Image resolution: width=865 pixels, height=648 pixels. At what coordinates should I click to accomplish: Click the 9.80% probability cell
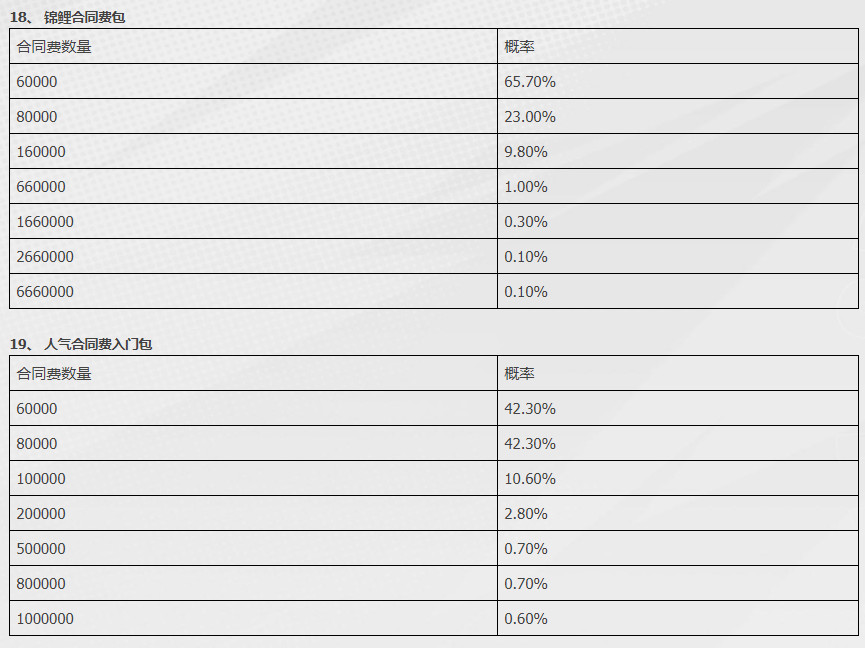point(677,152)
